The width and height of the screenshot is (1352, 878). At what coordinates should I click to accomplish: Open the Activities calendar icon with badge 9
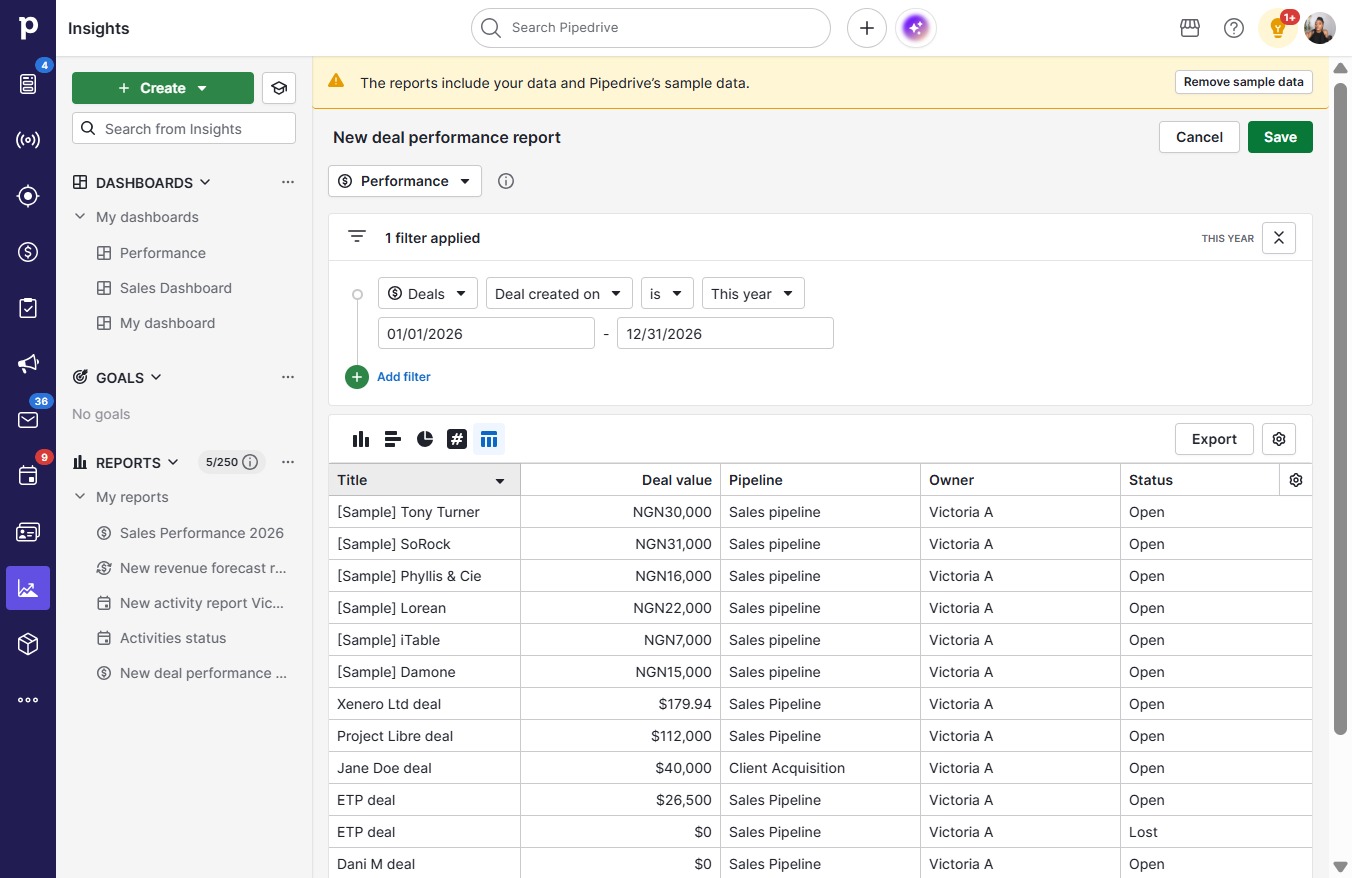[x=28, y=476]
